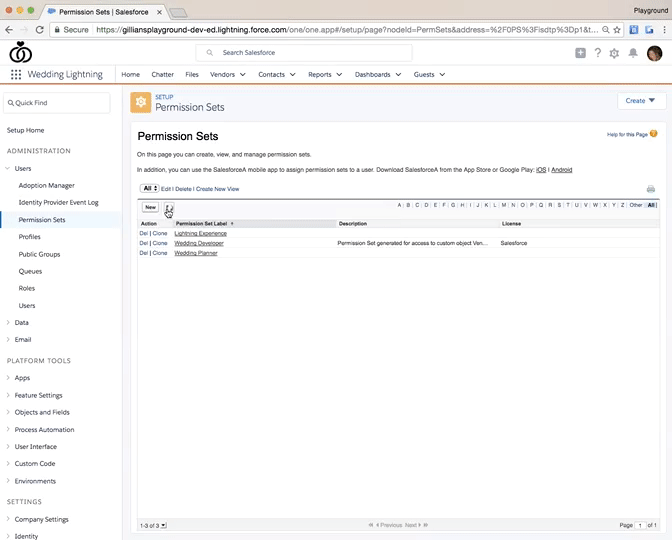Click the Edit list view link
This screenshot has height=540, width=672.
click(166, 189)
